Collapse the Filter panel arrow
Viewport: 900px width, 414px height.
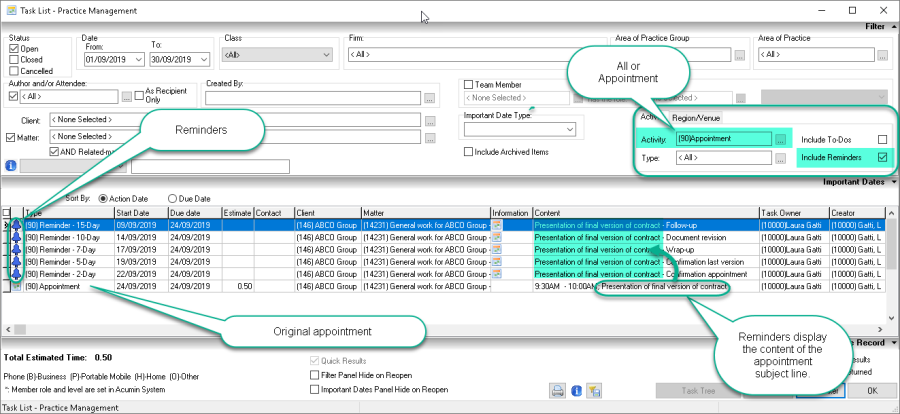(x=894, y=26)
